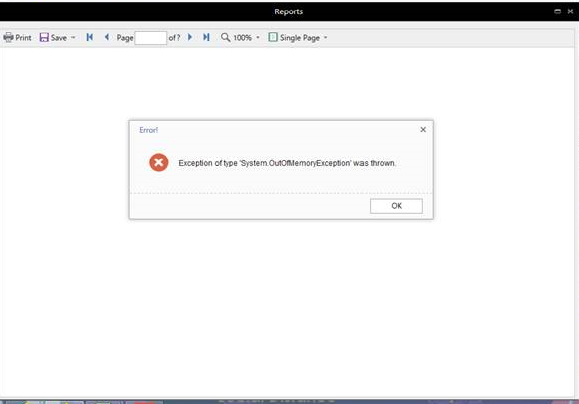Click OK in the Error dialog

coord(396,206)
